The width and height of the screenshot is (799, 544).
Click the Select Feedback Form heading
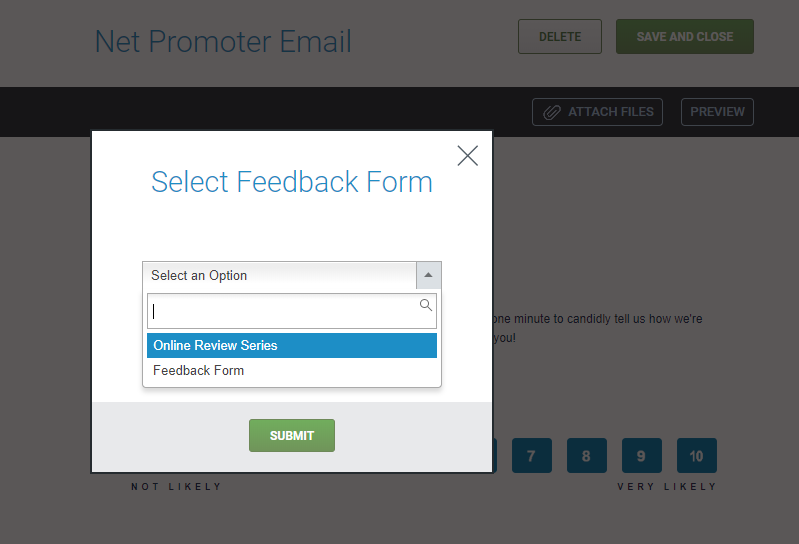click(x=291, y=182)
